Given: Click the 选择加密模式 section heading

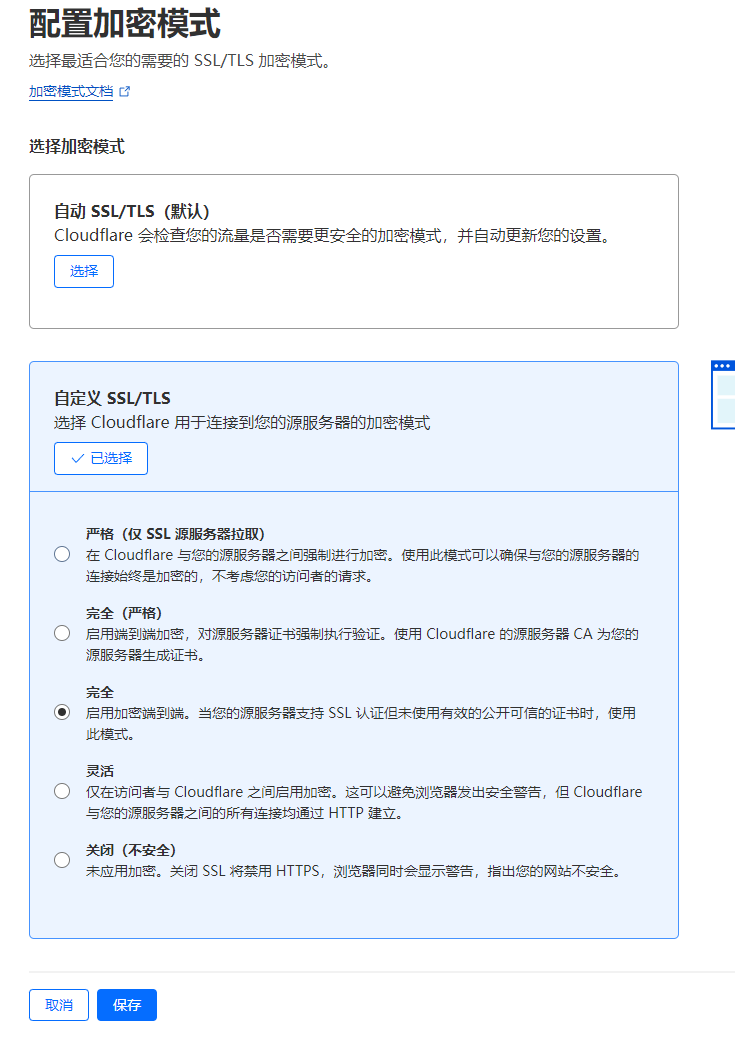Looking at the screenshot, I should pos(77,146).
